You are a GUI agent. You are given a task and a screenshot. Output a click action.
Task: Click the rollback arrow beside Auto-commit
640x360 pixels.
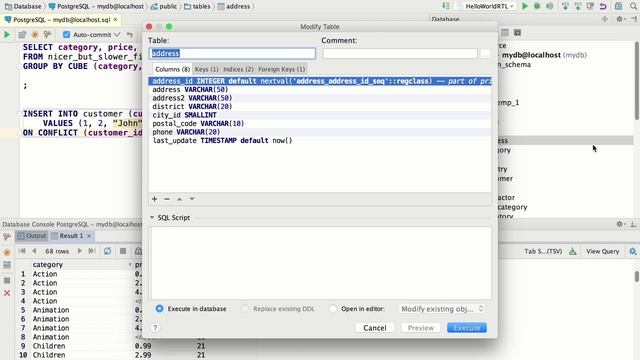tap(129, 35)
